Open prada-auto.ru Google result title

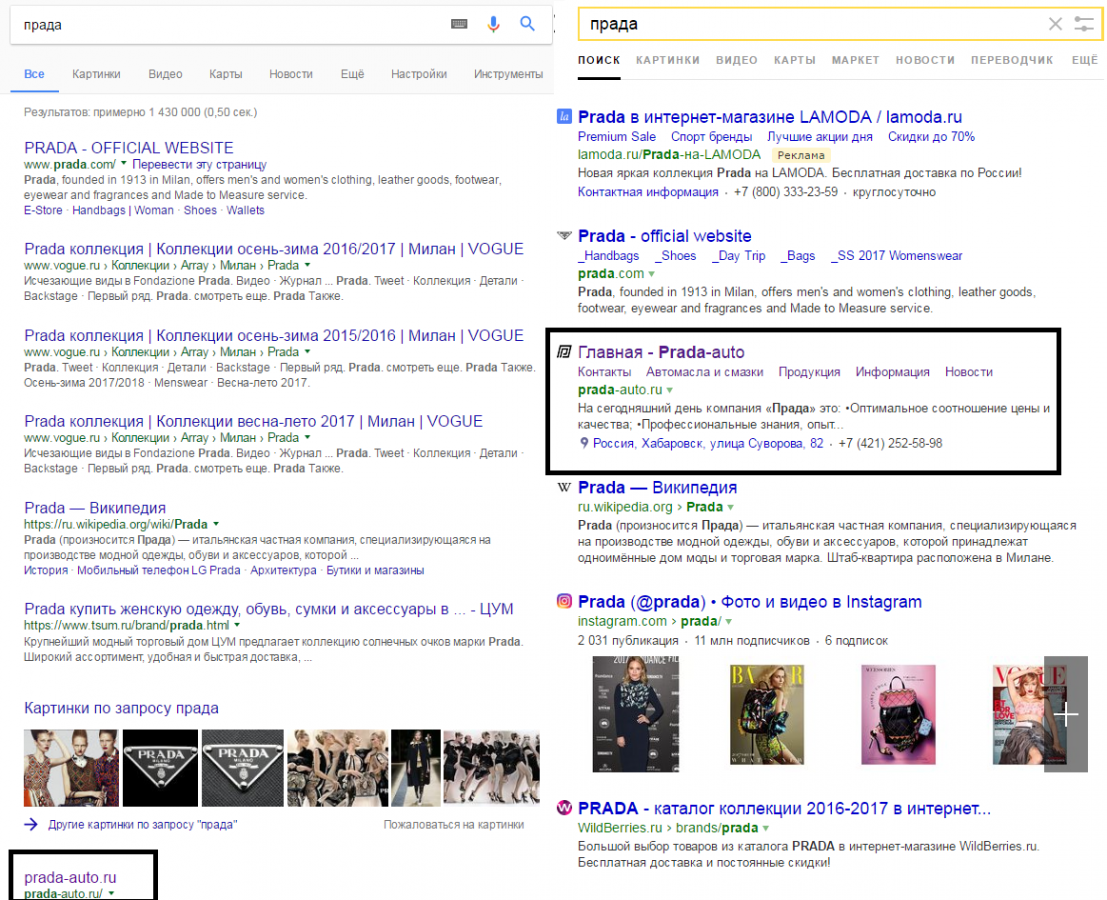tap(70, 877)
